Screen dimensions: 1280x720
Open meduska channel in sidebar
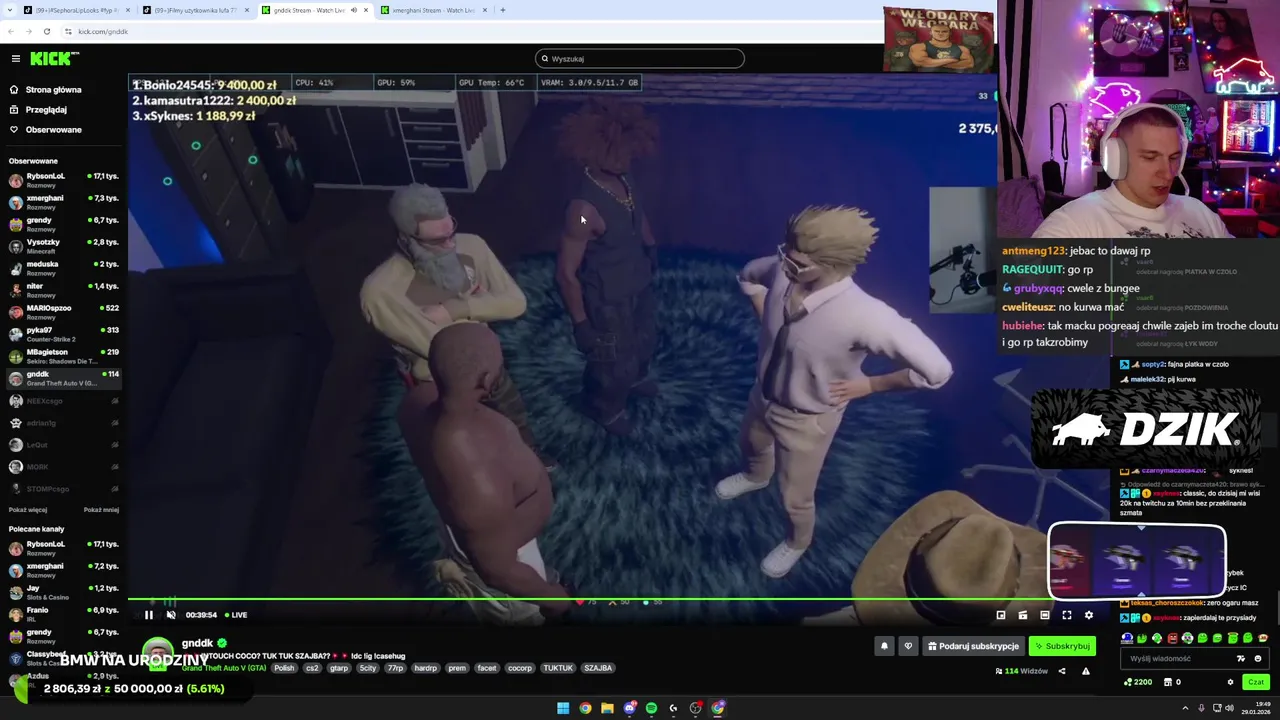62,268
